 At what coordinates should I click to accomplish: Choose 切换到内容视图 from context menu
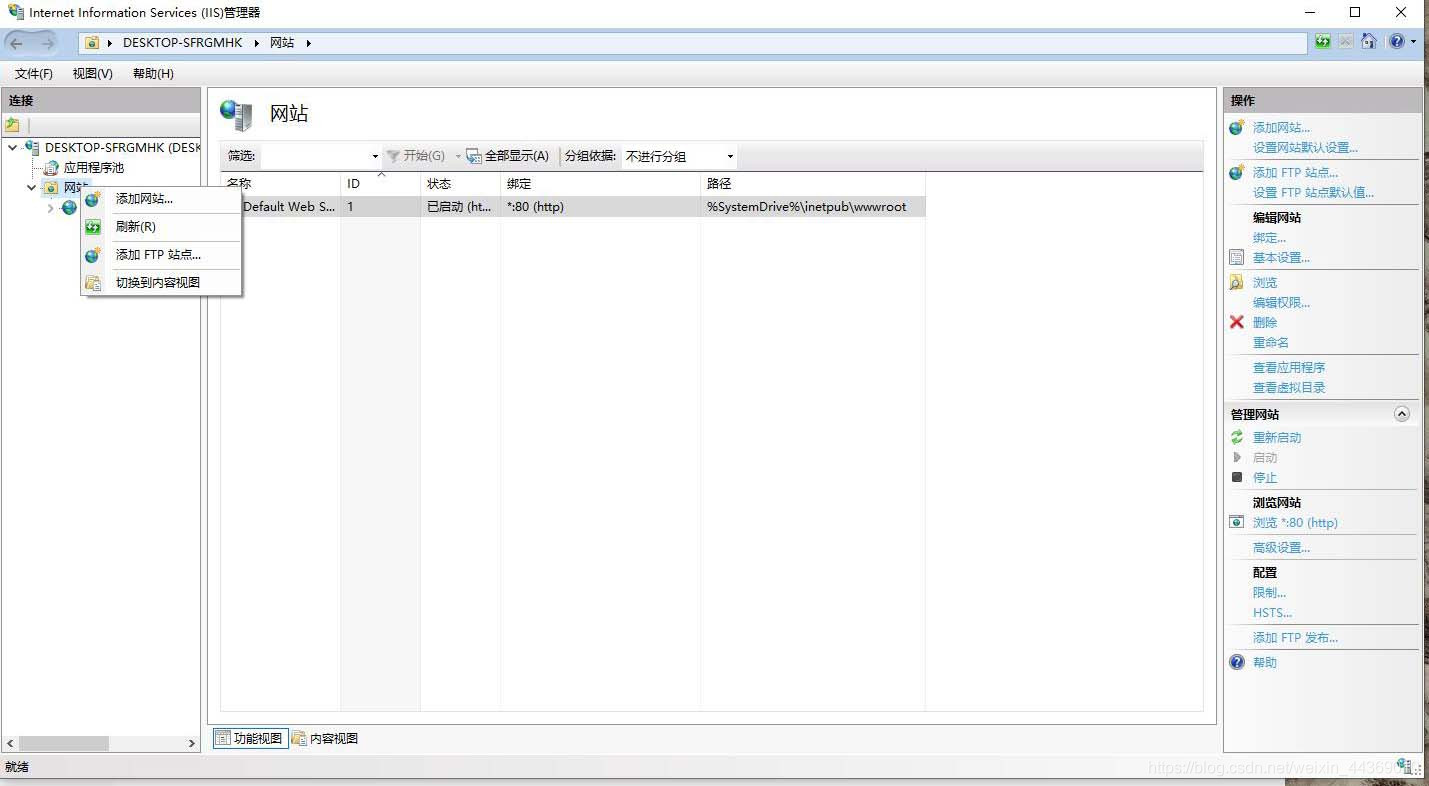click(162, 283)
